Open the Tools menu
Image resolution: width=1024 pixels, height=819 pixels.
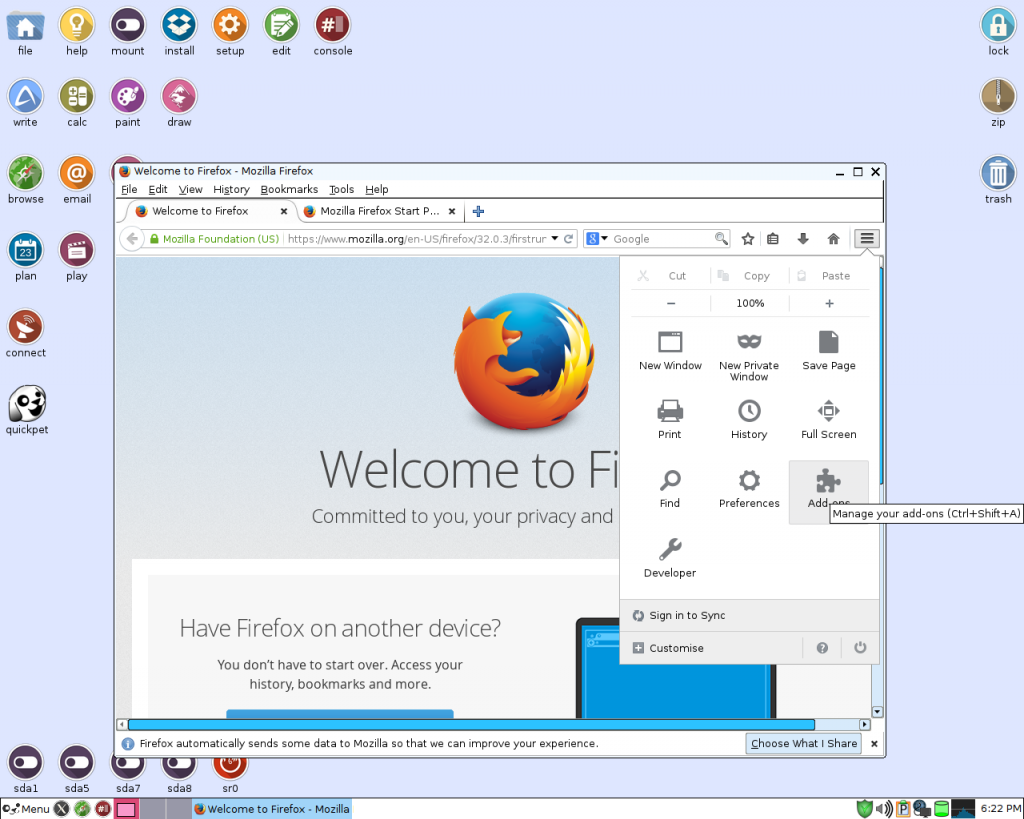[x=341, y=189]
